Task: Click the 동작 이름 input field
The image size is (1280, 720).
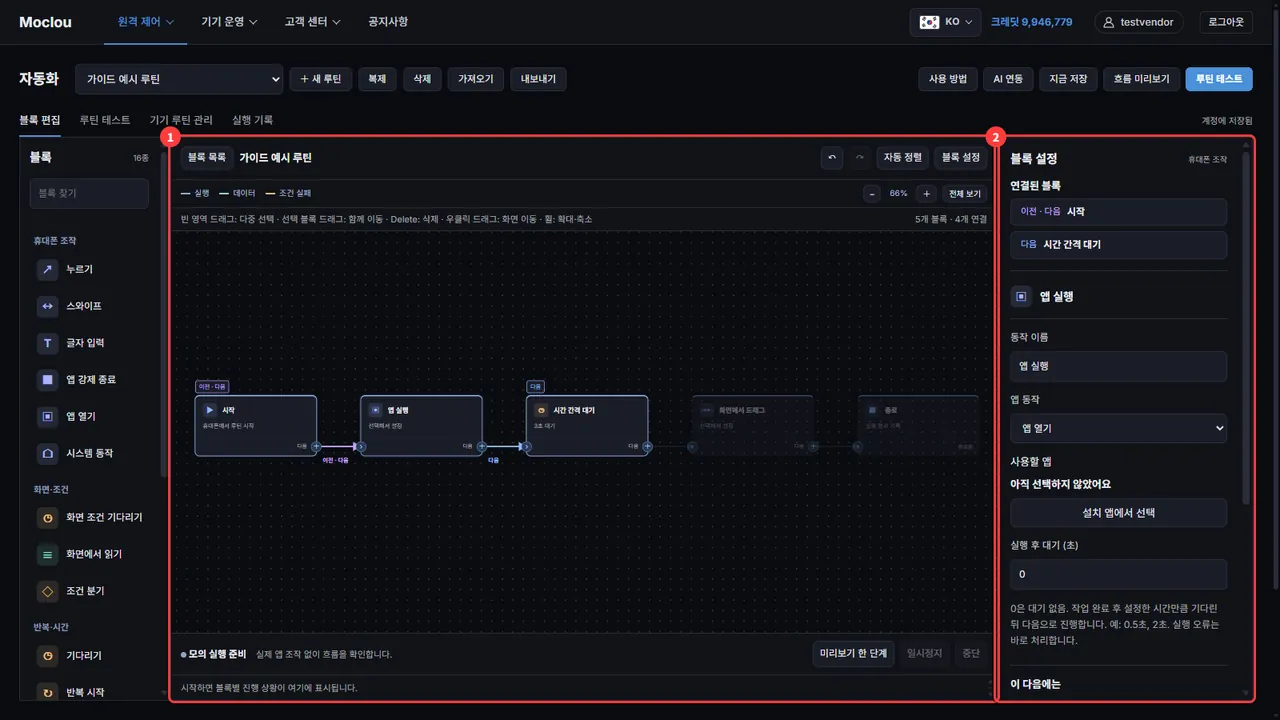Action: [x=1118, y=366]
